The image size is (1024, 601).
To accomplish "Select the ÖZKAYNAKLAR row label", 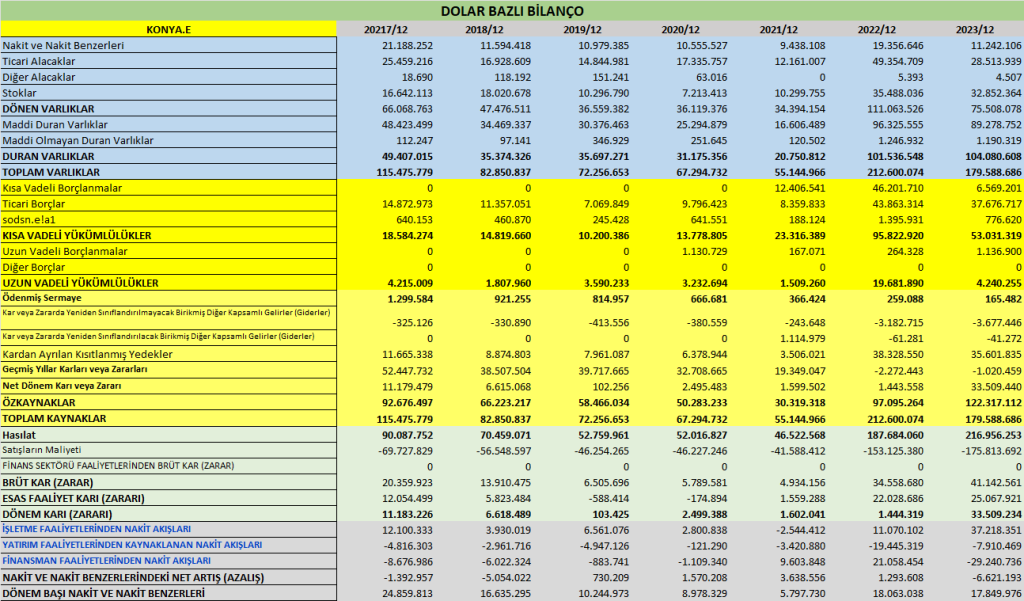I will 39,402.
